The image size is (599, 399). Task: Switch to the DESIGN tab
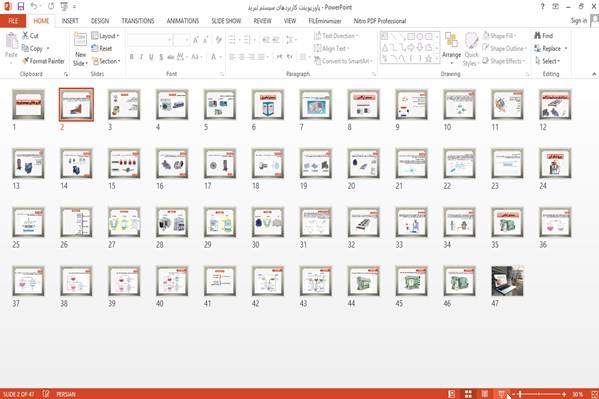click(100, 21)
